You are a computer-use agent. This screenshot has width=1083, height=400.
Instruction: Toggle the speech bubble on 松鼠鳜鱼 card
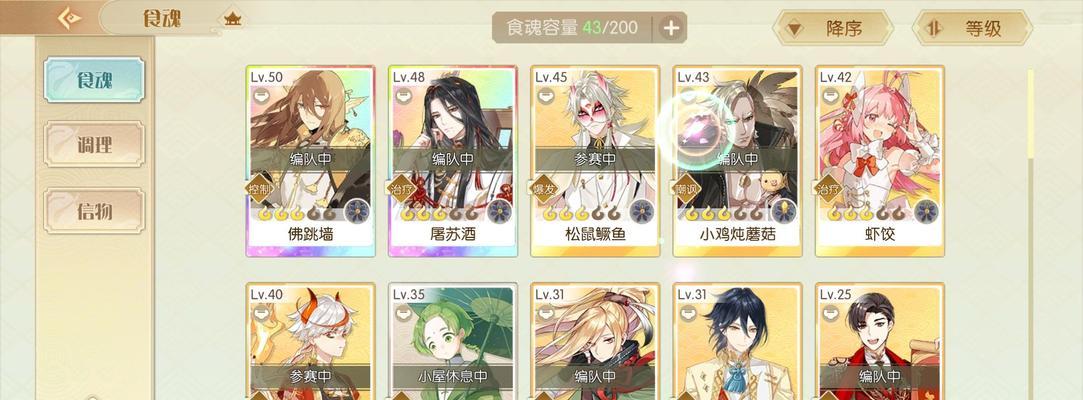tap(547, 96)
